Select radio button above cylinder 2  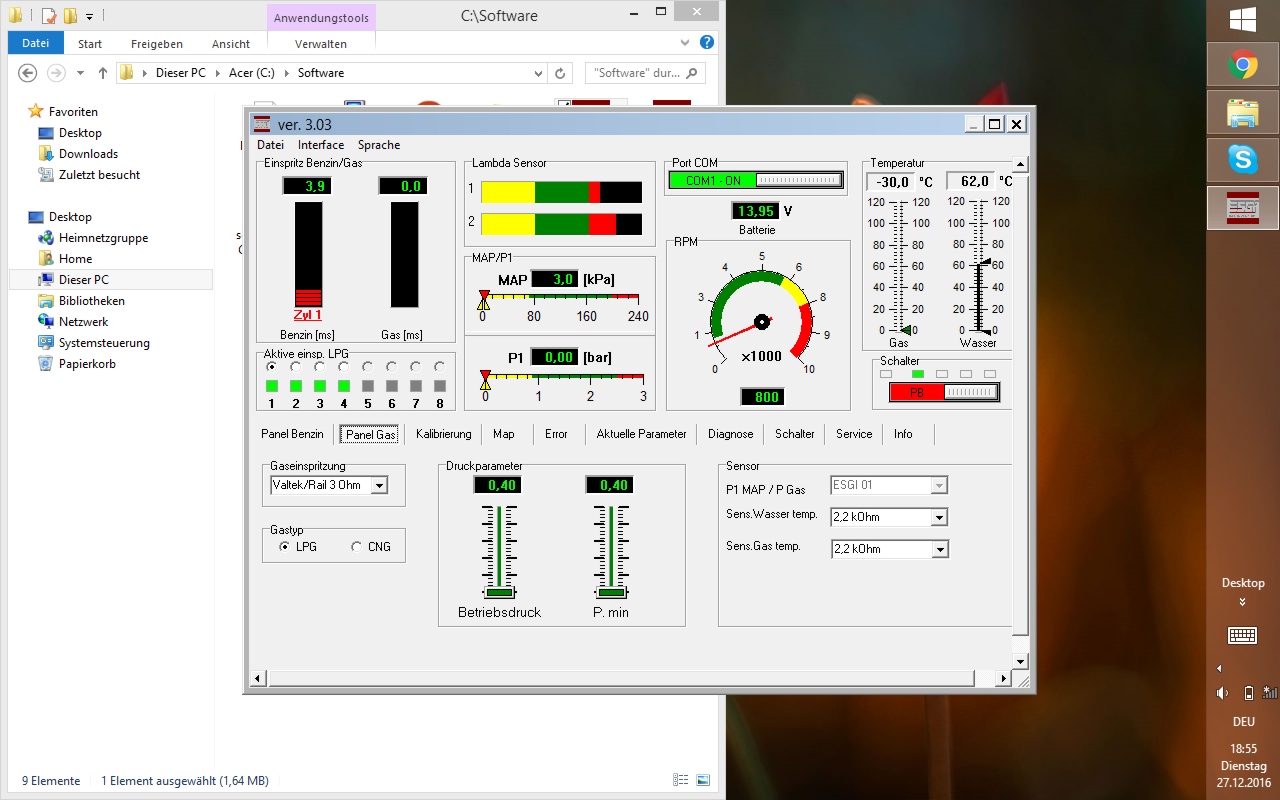click(295, 367)
